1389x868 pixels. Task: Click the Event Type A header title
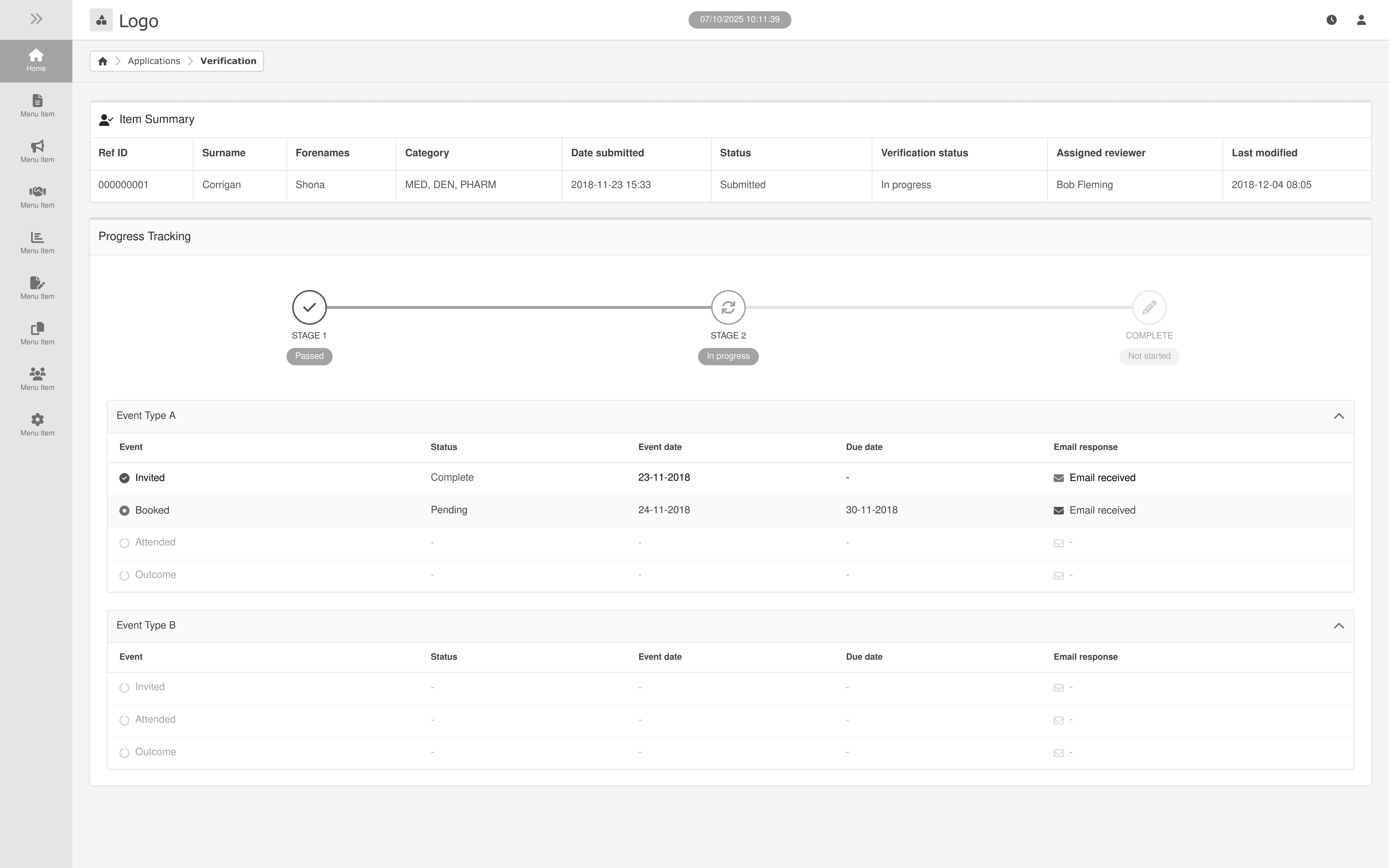click(146, 416)
